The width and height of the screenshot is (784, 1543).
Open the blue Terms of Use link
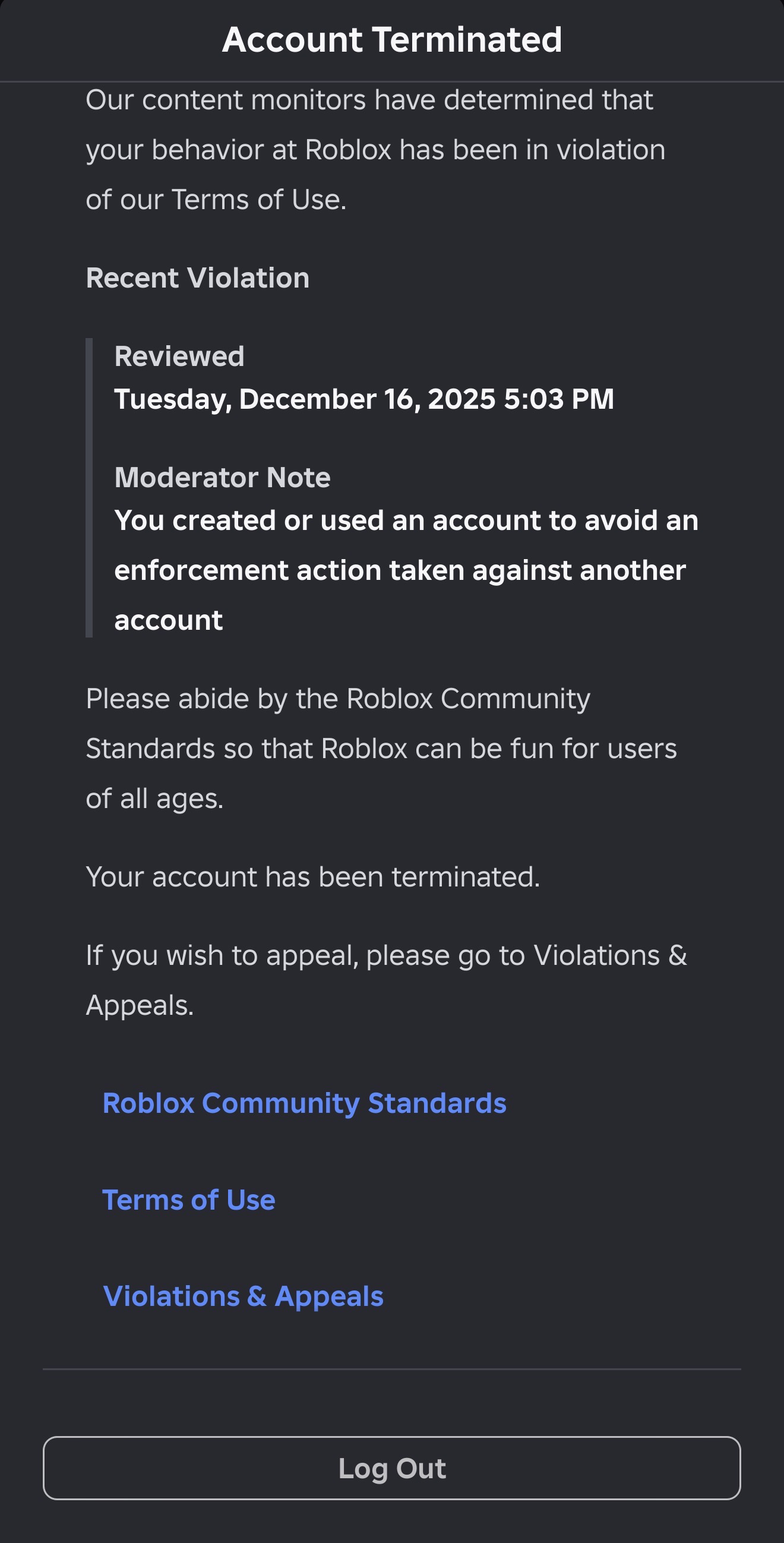tap(189, 1200)
